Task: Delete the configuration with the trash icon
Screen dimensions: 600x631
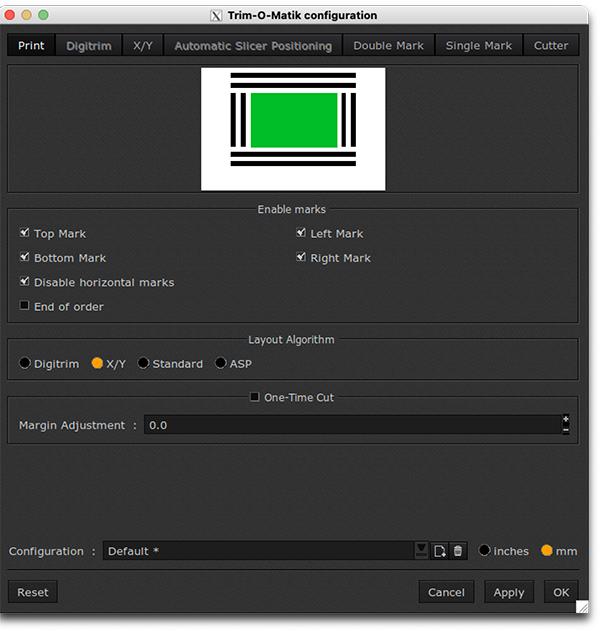Action: [458, 551]
